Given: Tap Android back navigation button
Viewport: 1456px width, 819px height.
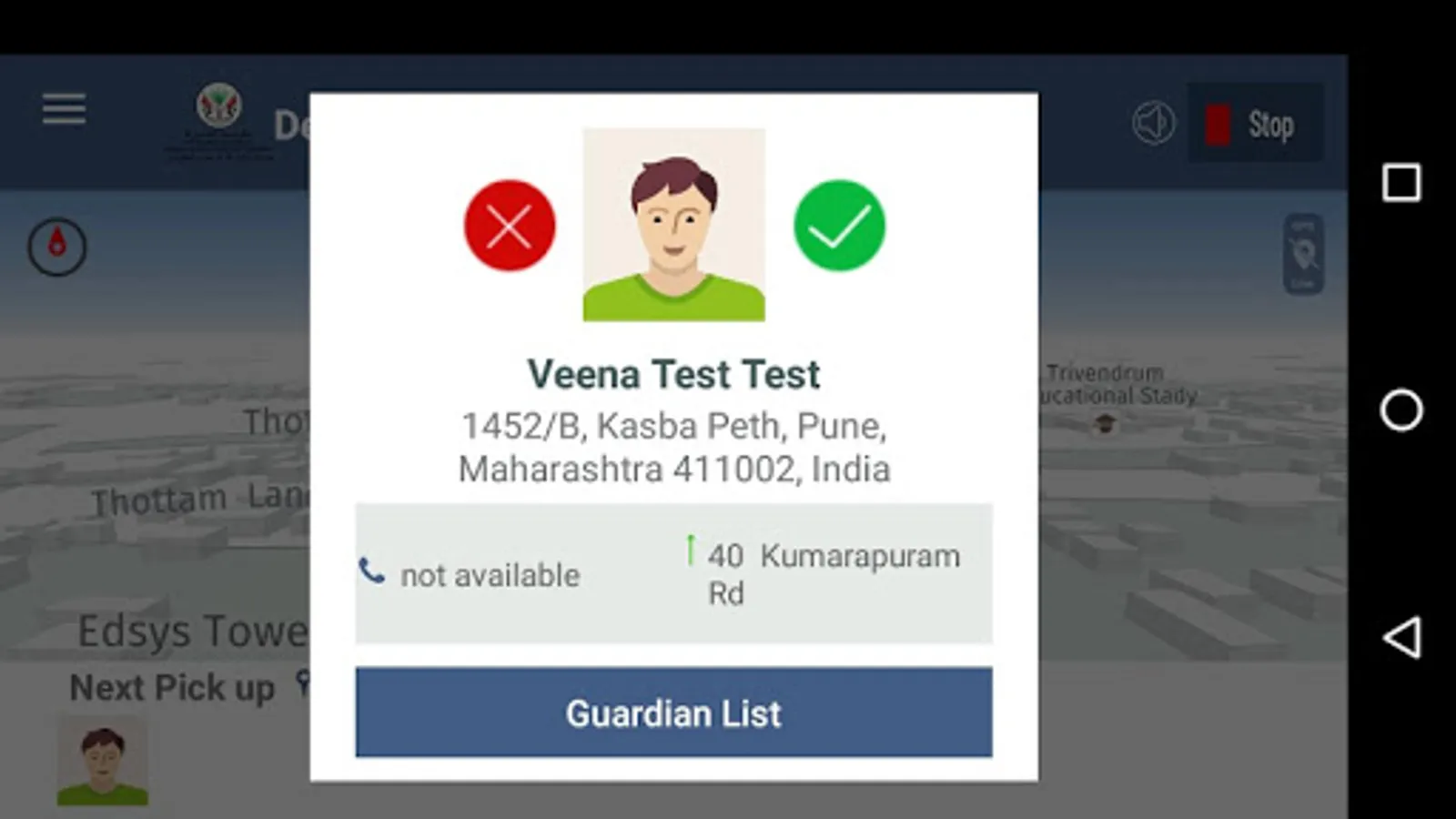Looking at the screenshot, I should 1401,637.
